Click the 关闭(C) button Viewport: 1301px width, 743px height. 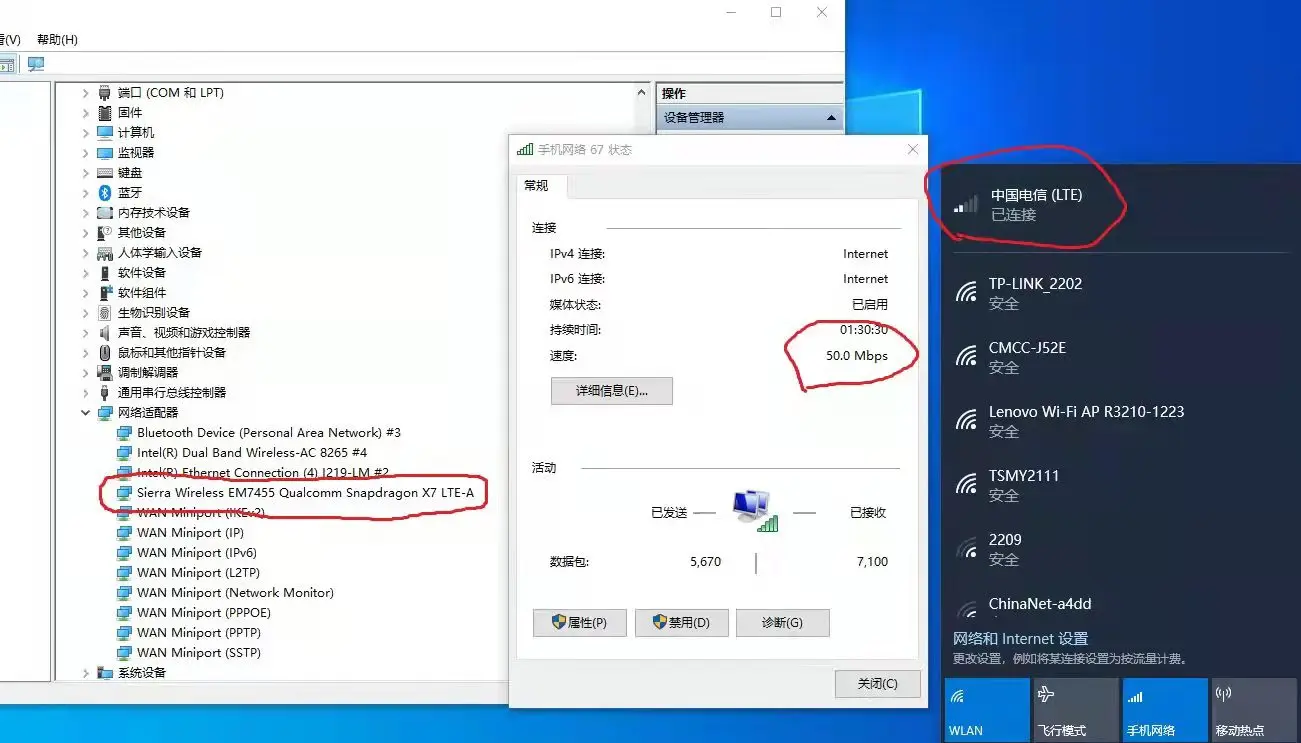tap(877, 684)
